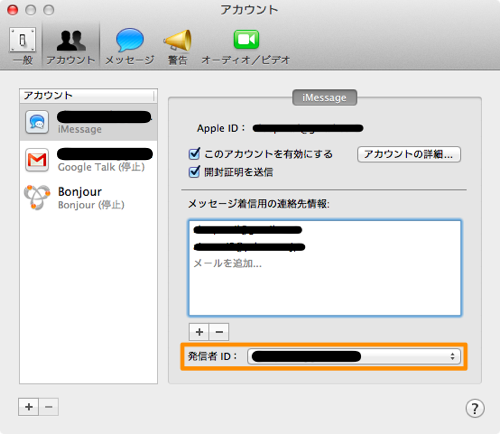Image resolution: width=500 pixels, height=434 pixels.
Task: Open the メッセージ preferences pane
Action: (x=130, y=46)
